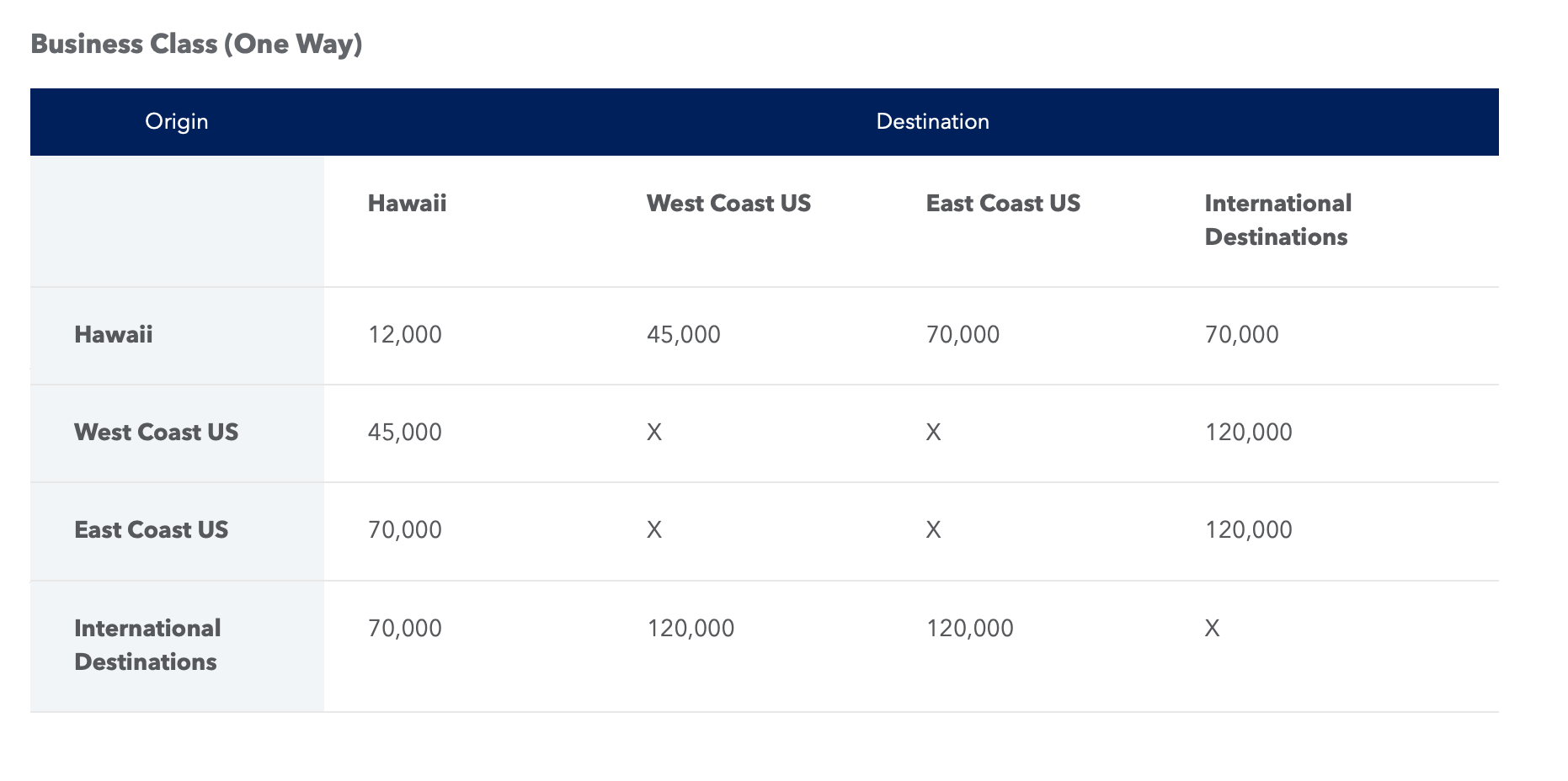The height and width of the screenshot is (781, 1568).
Task: Click the 70,000 cell in East Coast row
Action: click(x=403, y=529)
